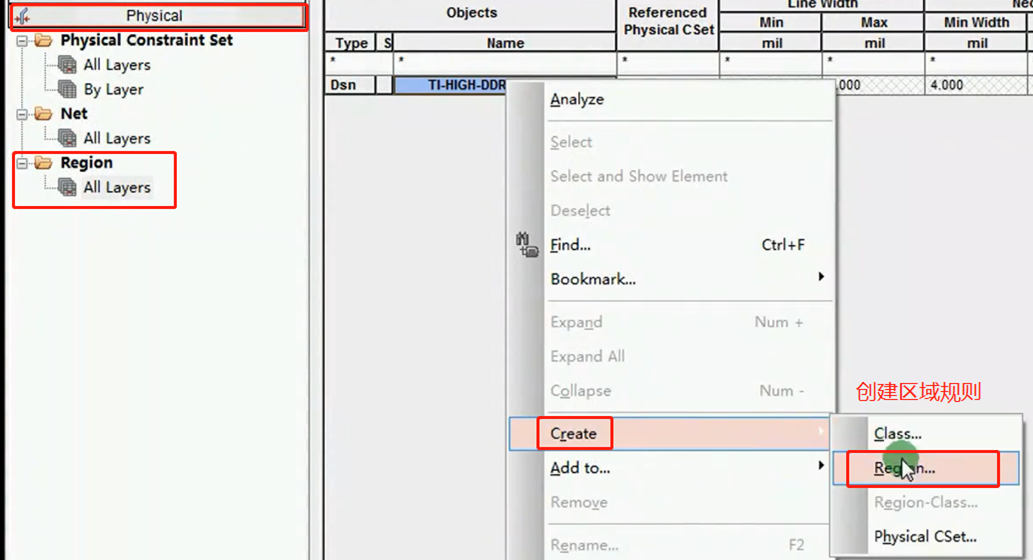Collapse the Physical Constraint Set folder

[22, 41]
